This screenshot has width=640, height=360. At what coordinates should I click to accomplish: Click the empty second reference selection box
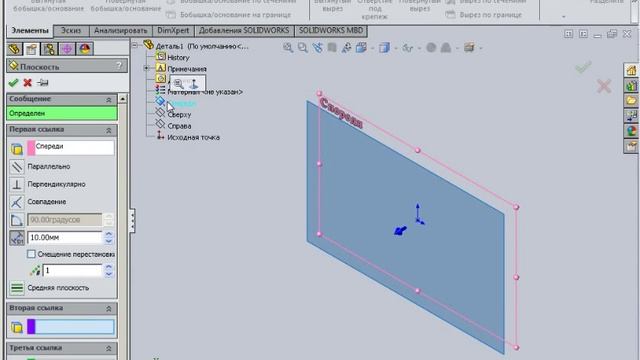point(75,327)
